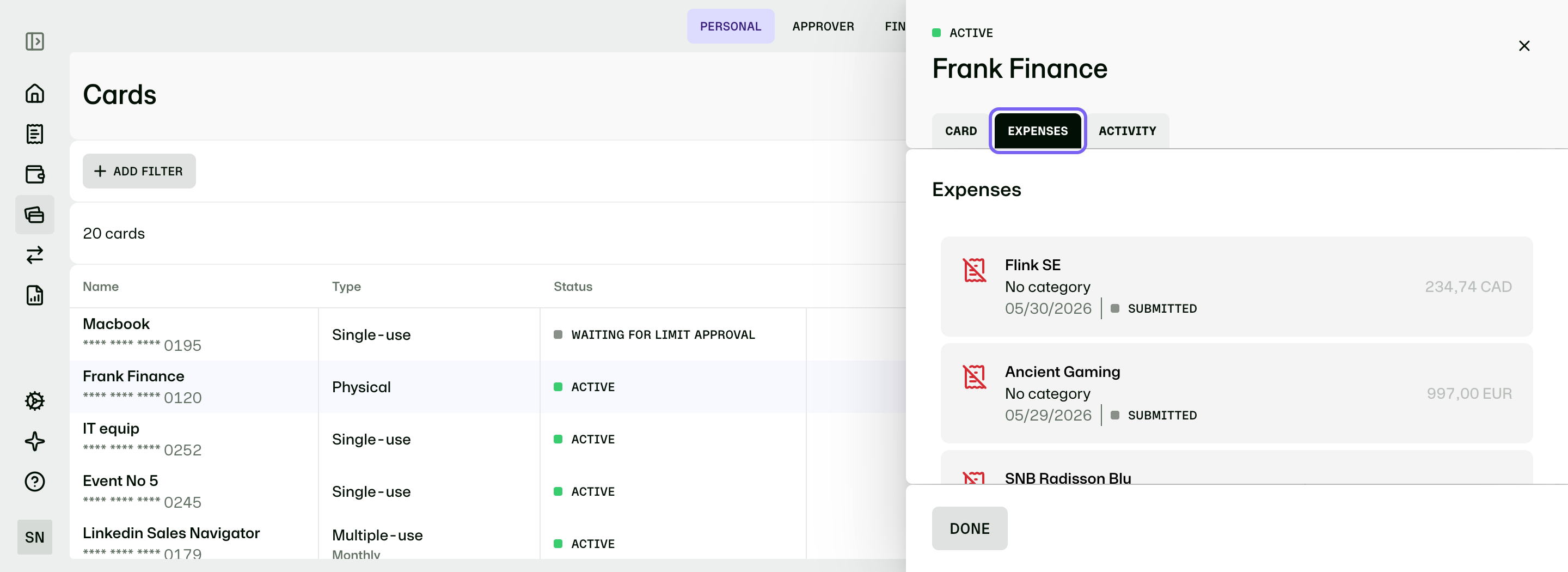Open the Flink SE expense card

click(1236, 287)
